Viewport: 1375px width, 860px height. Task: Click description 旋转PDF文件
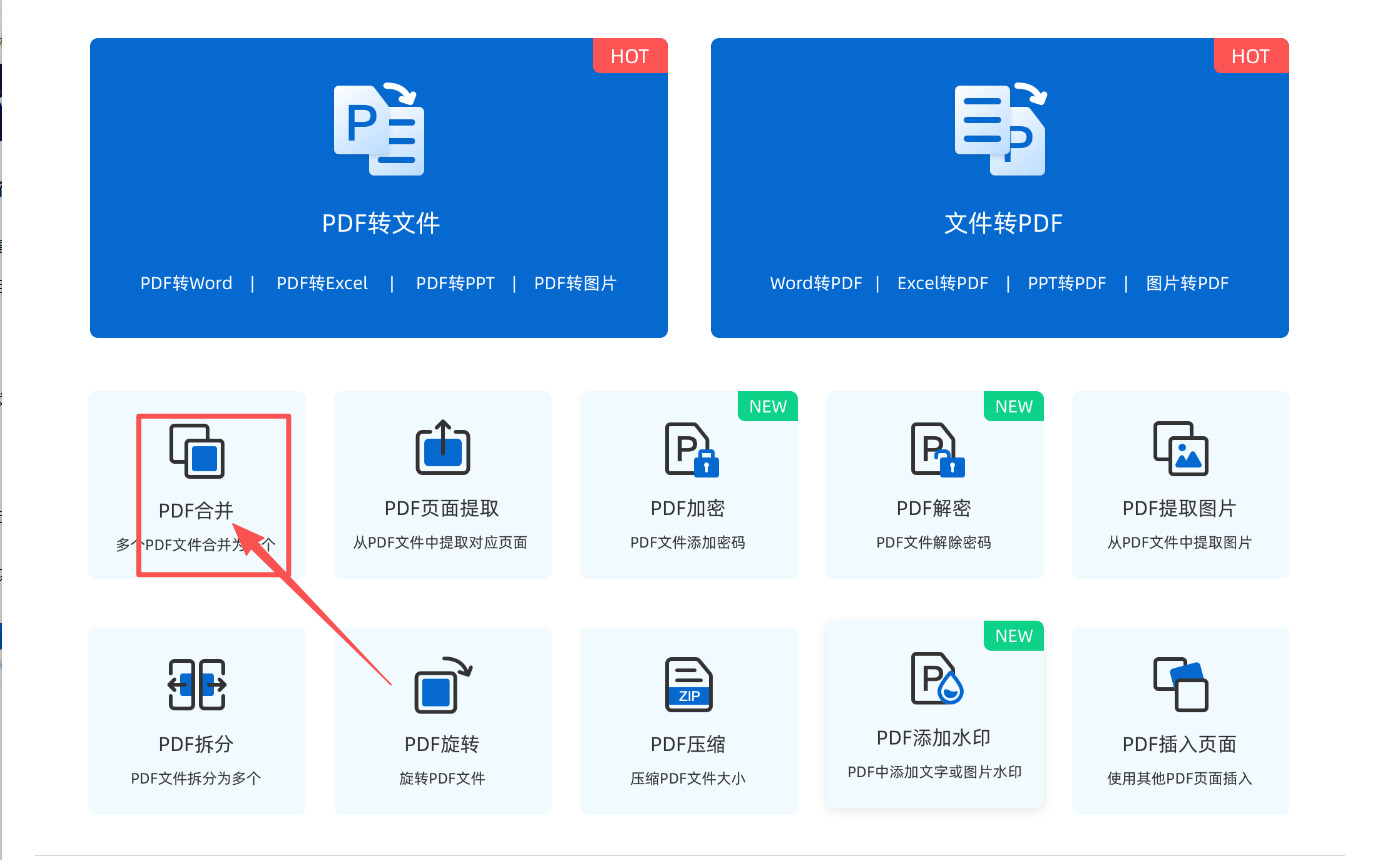tap(442, 778)
